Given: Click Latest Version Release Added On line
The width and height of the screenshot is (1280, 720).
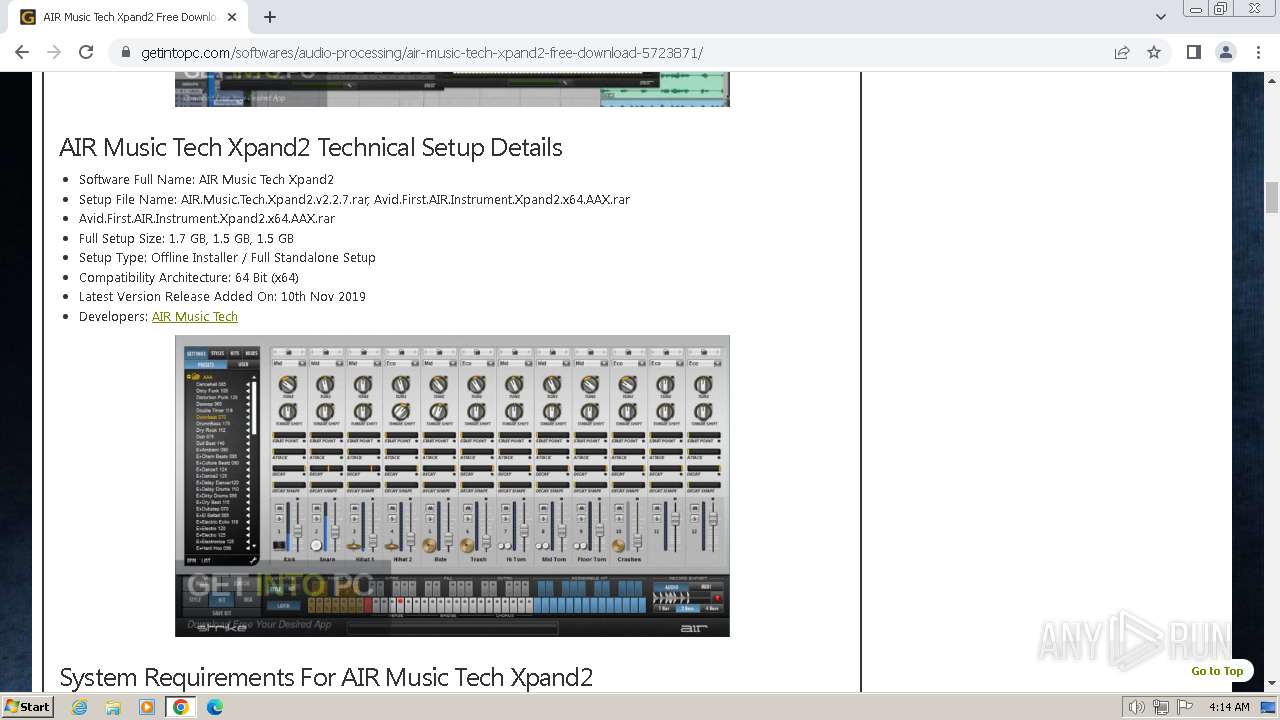Looking at the screenshot, I should [x=222, y=296].
